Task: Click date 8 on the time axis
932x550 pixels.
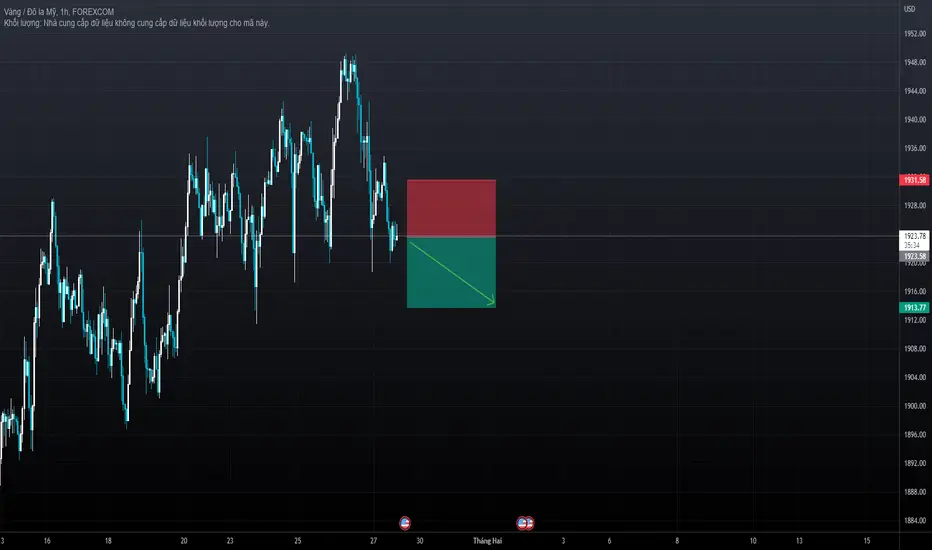Action: (677, 540)
